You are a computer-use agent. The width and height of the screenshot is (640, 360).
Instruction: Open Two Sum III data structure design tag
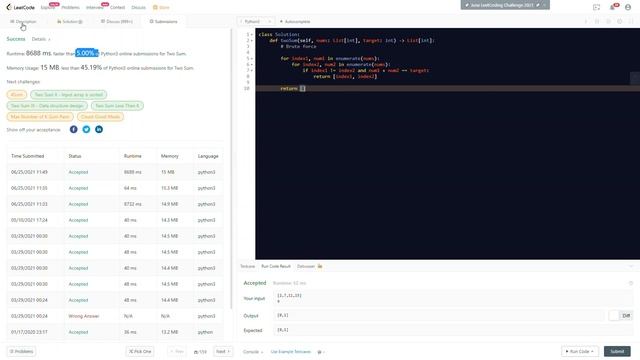pos(47,106)
